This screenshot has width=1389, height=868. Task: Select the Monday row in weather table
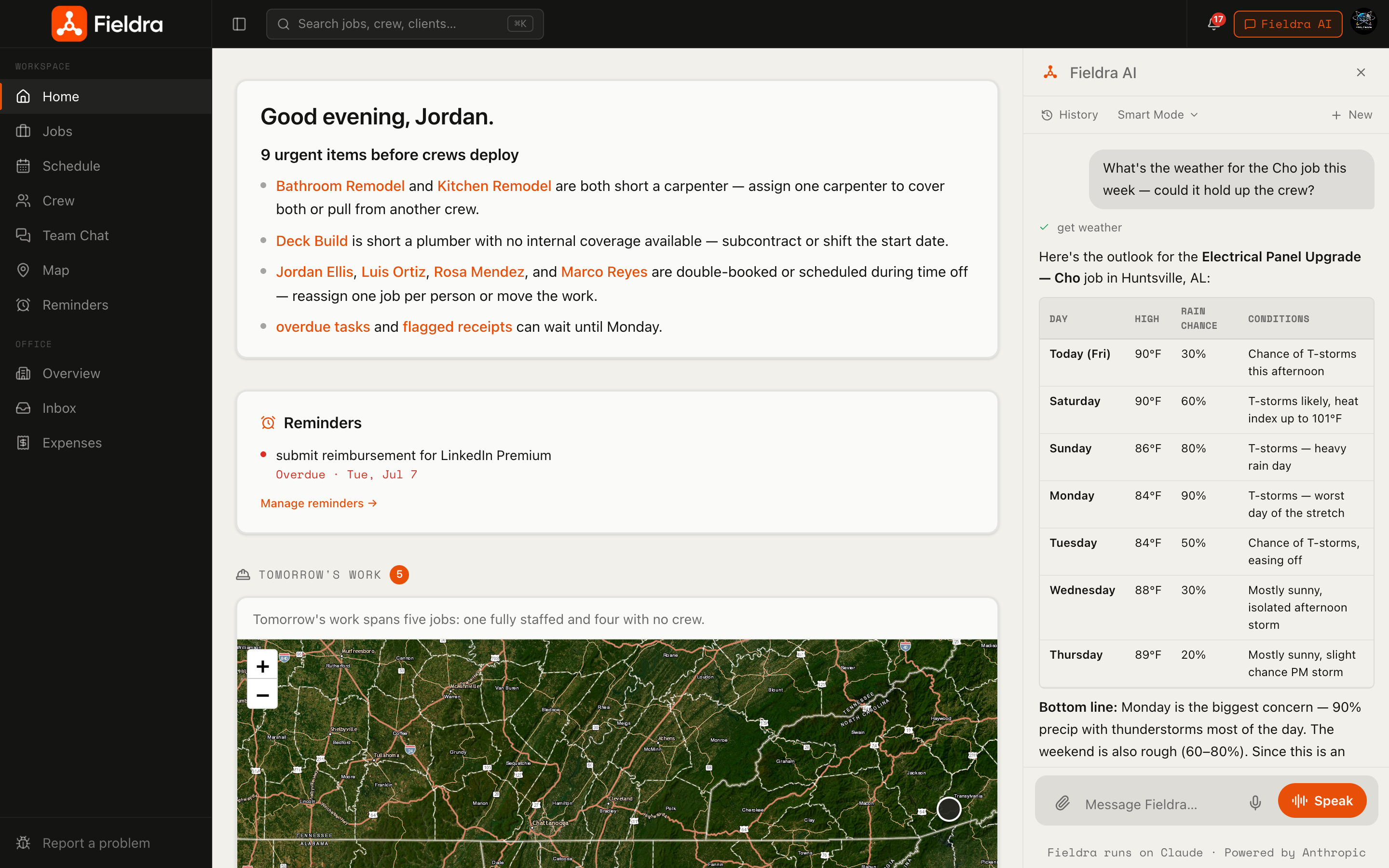[x=1206, y=504]
